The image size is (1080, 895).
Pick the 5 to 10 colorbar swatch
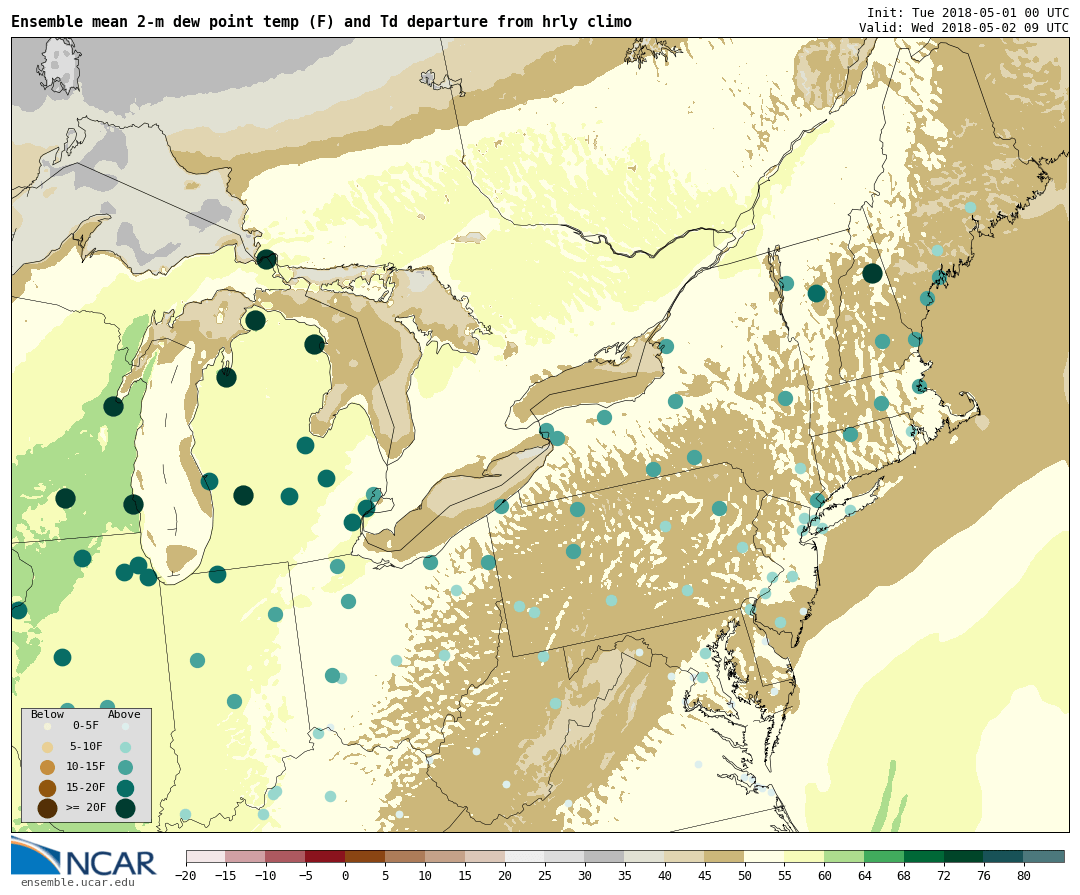point(405,856)
